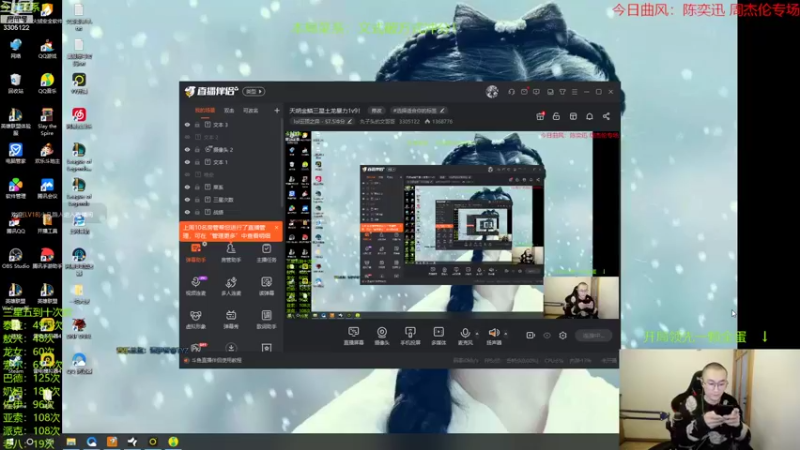Open file explorer on taskbar
Screen dimensions: 800x450
pos(71,441)
